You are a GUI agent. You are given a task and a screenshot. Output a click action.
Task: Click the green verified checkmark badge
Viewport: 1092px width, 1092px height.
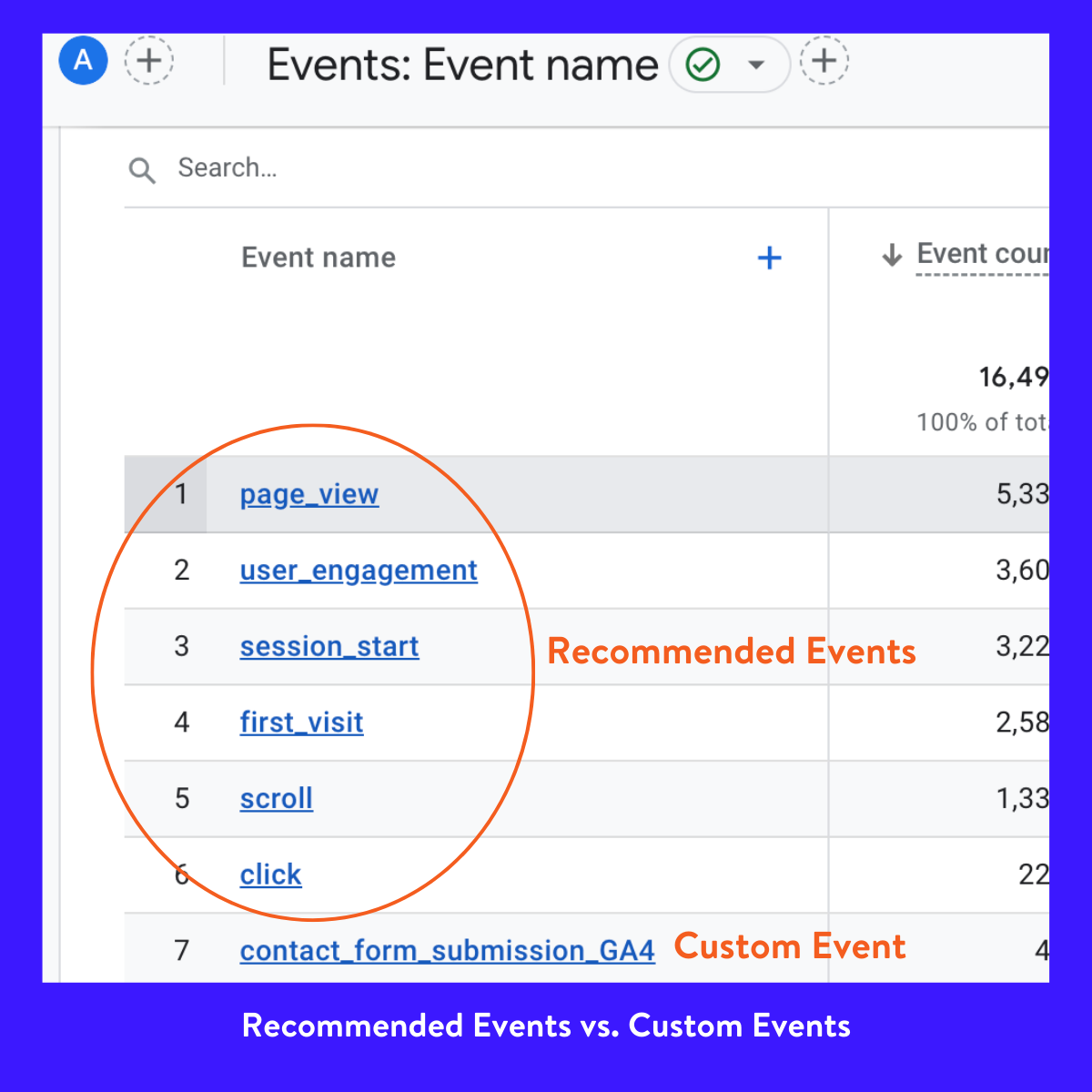(x=703, y=65)
